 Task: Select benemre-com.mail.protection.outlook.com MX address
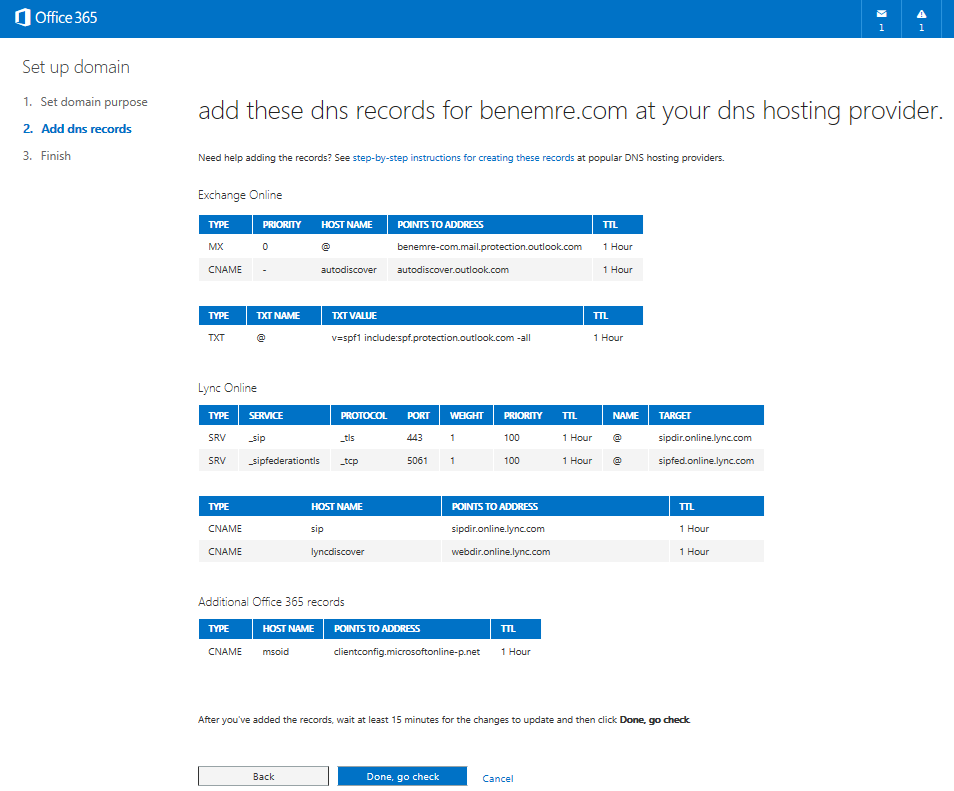click(x=489, y=247)
